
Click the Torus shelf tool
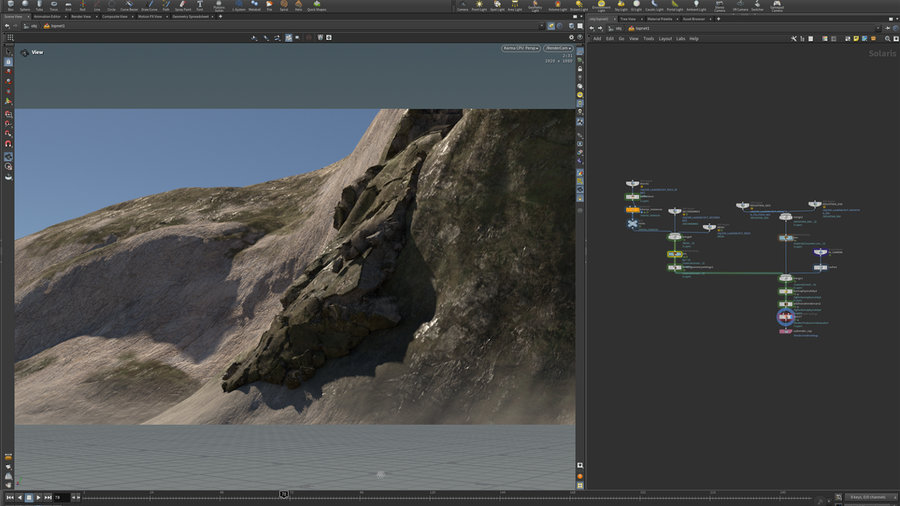(x=53, y=6)
